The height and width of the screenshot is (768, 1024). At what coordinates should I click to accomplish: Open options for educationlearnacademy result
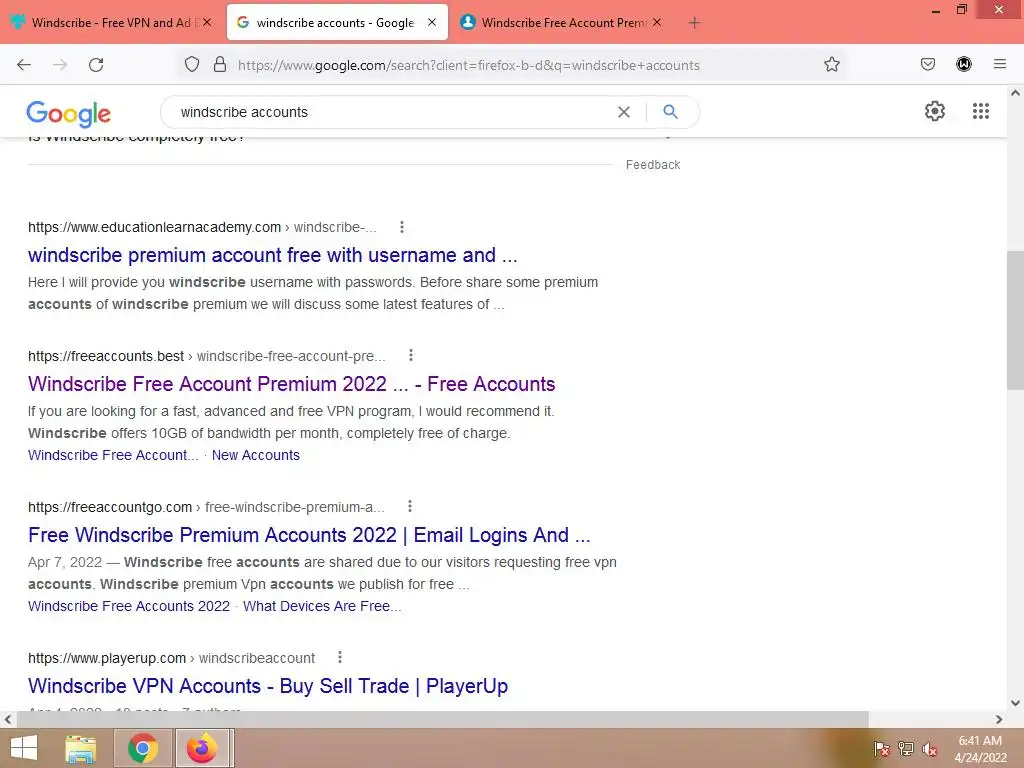tap(402, 227)
